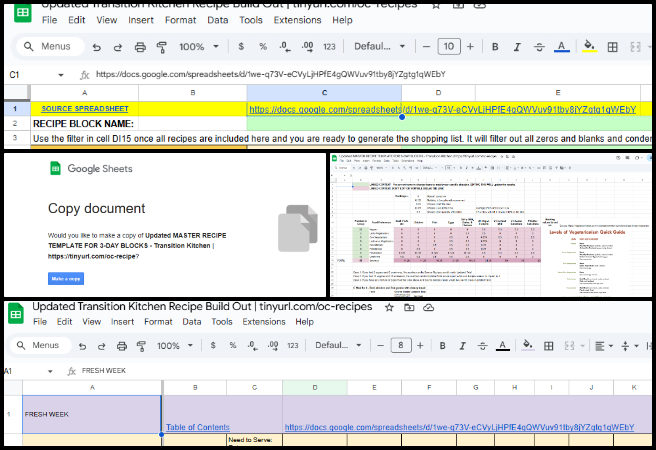
Task: Open Default font dropdown in bottom toolbar
Action: coord(338,345)
